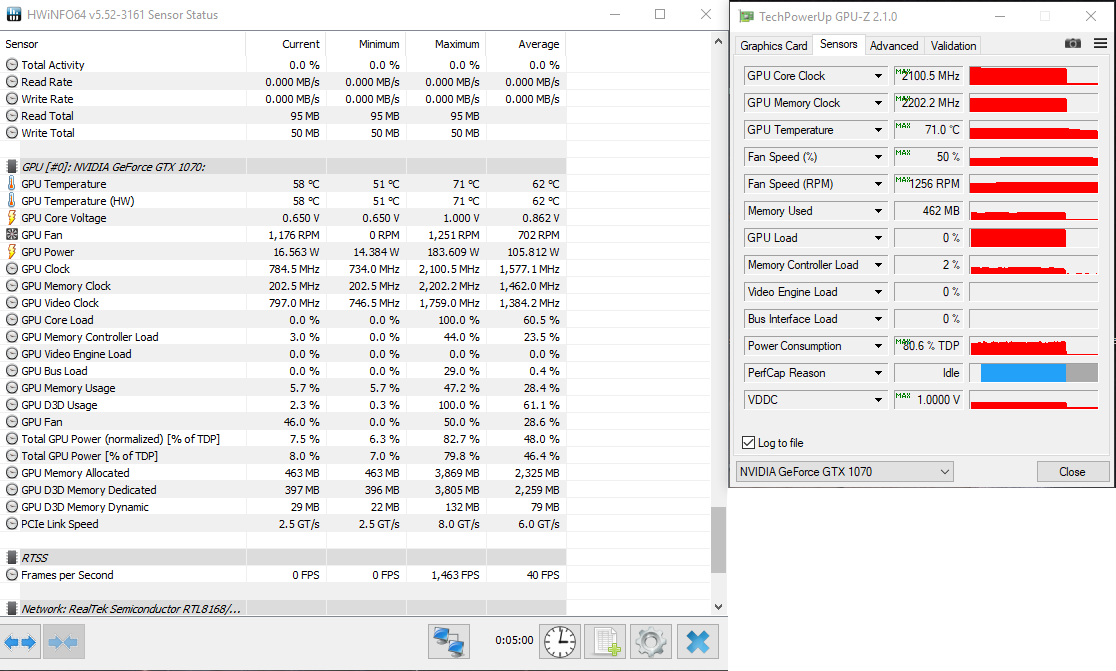Select the GPU Power row value 183.609 W

pos(452,252)
